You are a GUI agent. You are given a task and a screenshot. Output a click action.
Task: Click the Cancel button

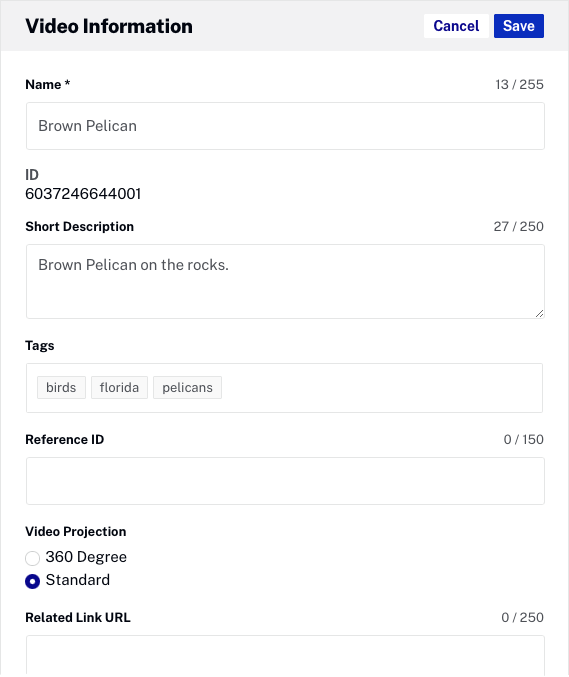click(x=456, y=26)
